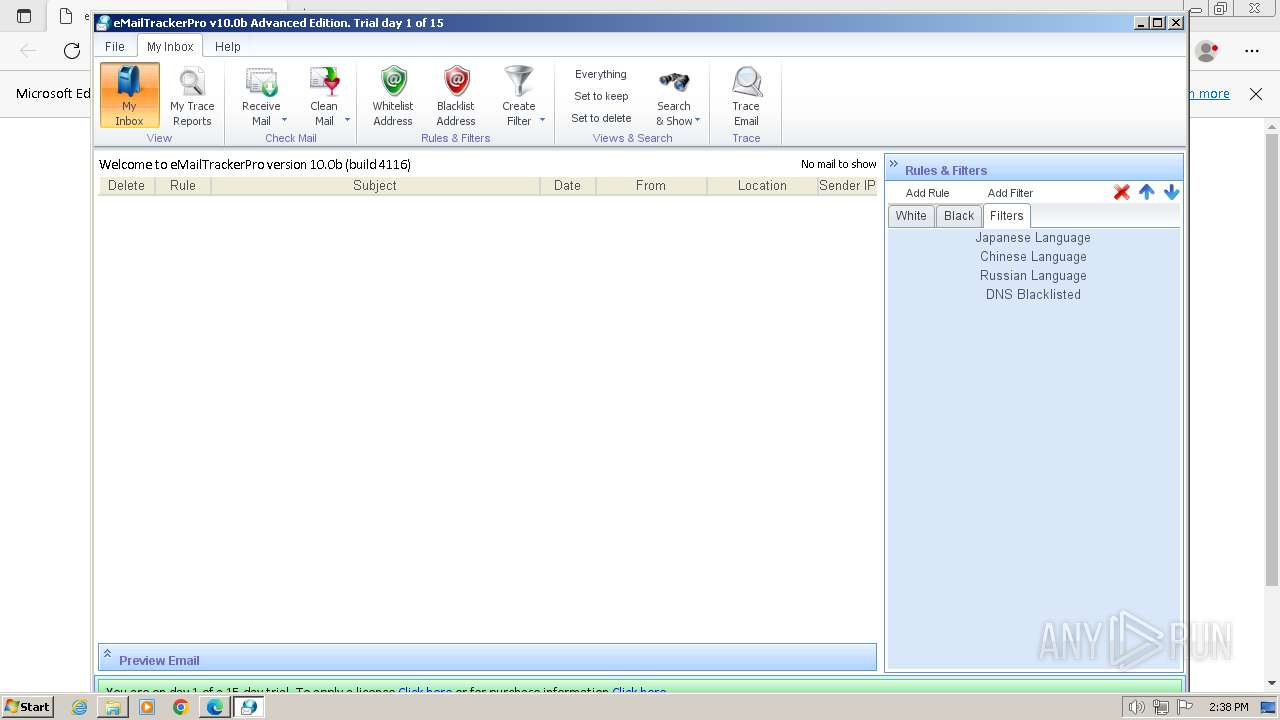This screenshot has width=1280, height=720.
Task: Open File Explorer from taskbar
Action: point(113,707)
